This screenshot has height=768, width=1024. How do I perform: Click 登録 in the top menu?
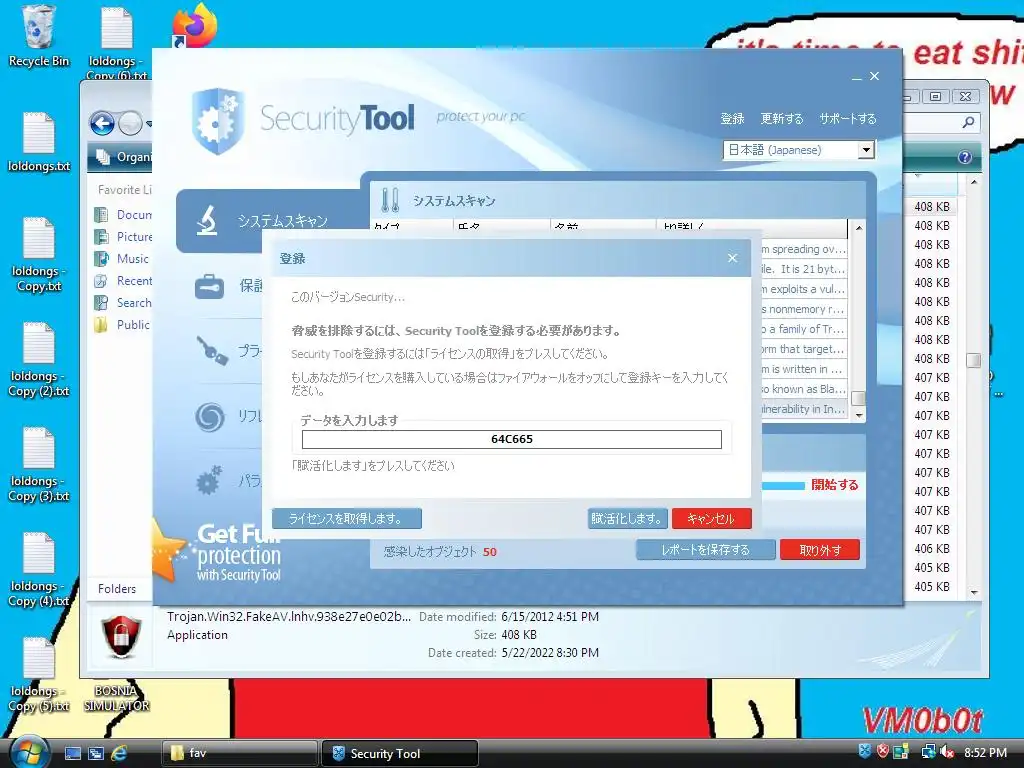732,118
